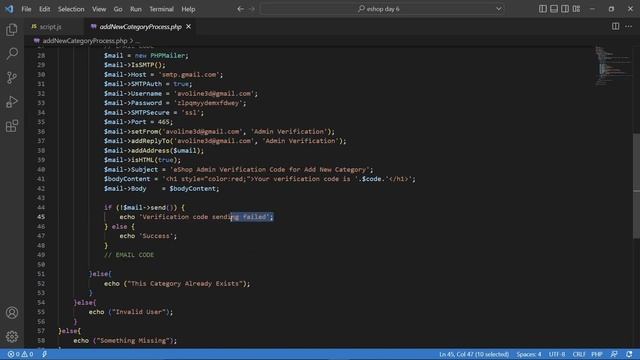The width and height of the screenshot is (640, 360).
Task: Open the Manage gear icon
Action: tap(12, 336)
